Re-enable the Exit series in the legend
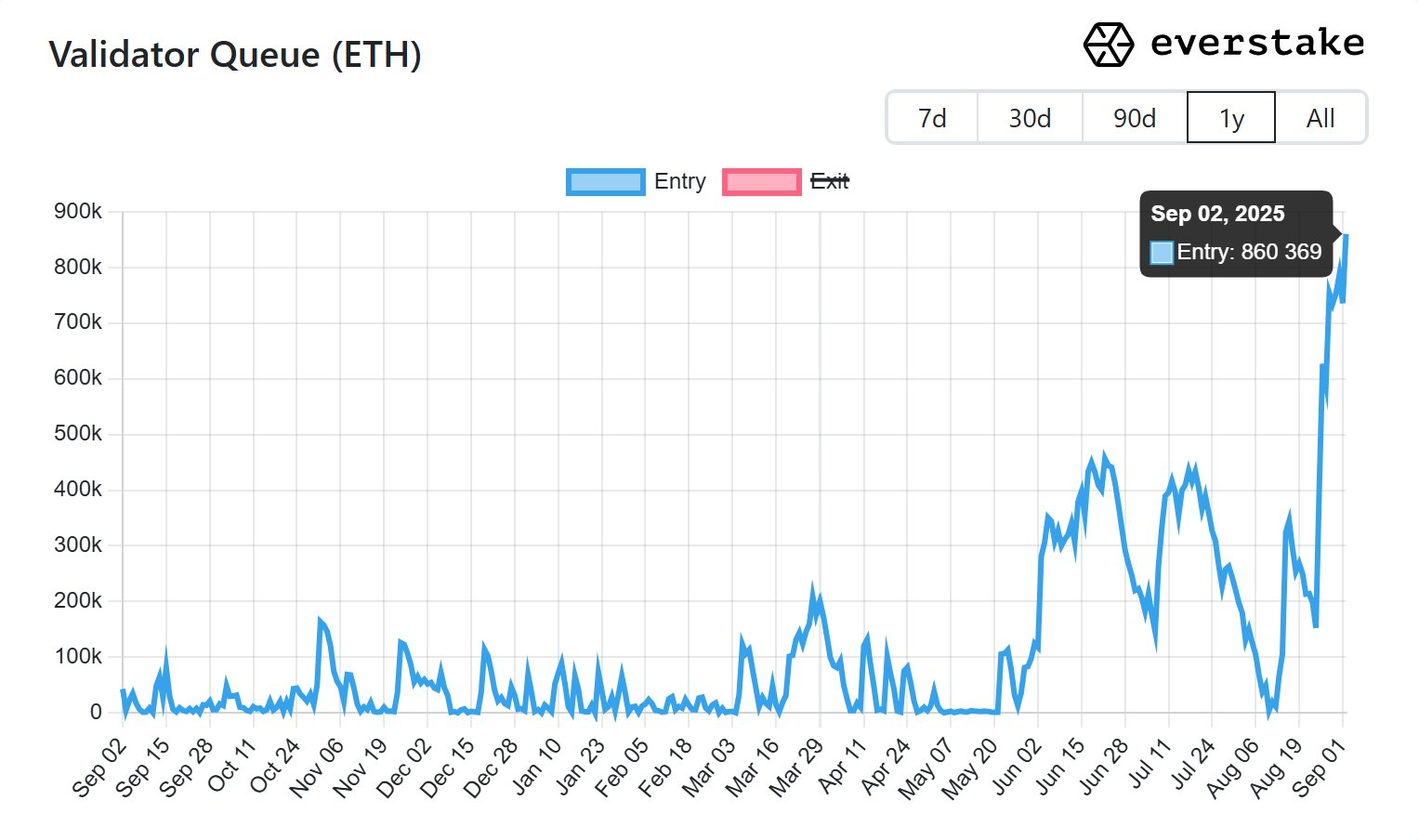The height and width of the screenshot is (840, 1419). 830,182
